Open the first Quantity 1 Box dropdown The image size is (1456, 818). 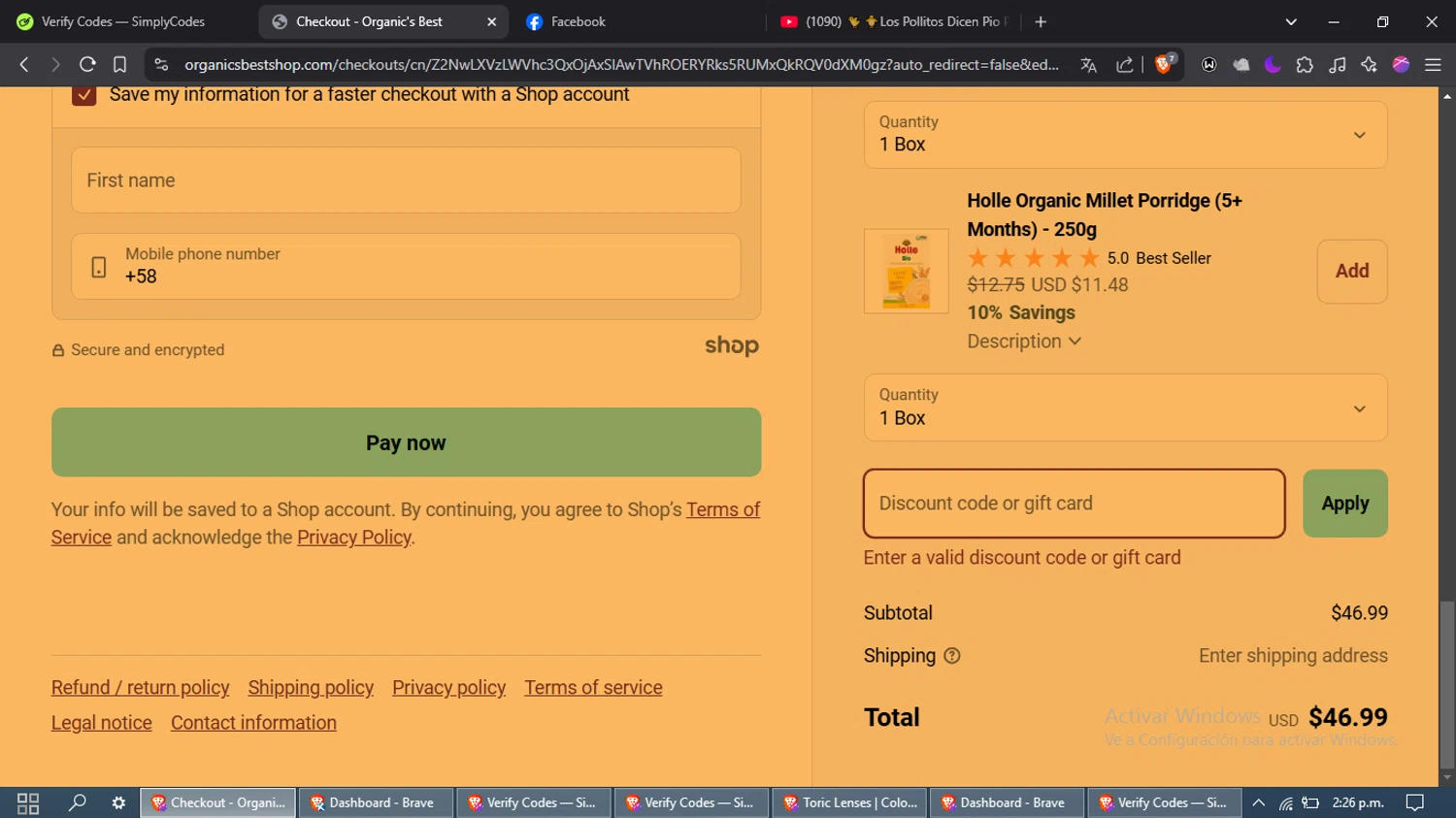(1125, 134)
